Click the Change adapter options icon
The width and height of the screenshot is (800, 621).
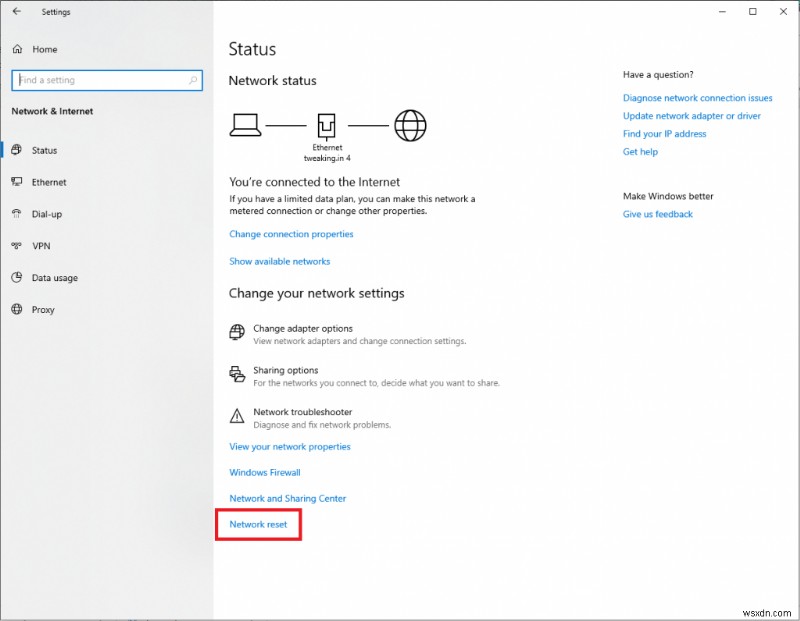pyautogui.click(x=237, y=332)
